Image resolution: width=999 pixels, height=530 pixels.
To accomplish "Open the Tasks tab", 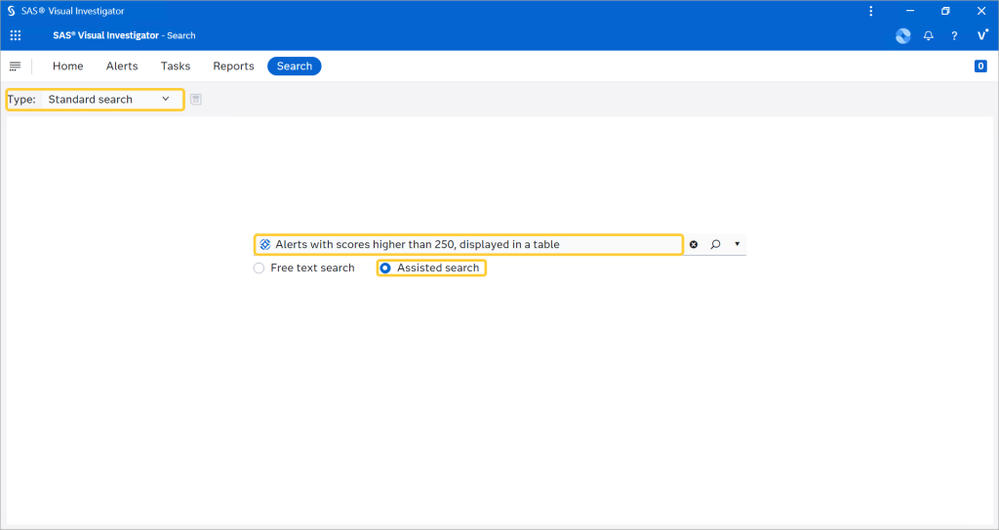I will coord(175,66).
